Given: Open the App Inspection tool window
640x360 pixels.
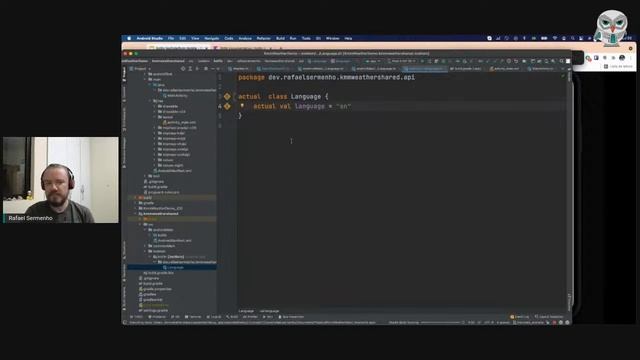Looking at the screenshot, I should pyautogui.click(x=291, y=317).
